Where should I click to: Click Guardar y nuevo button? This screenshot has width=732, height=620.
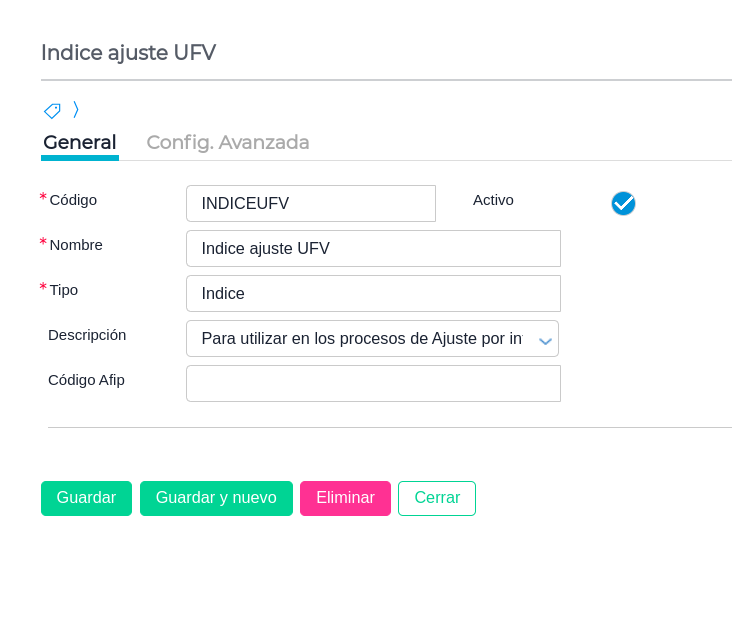tap(216, 498)
